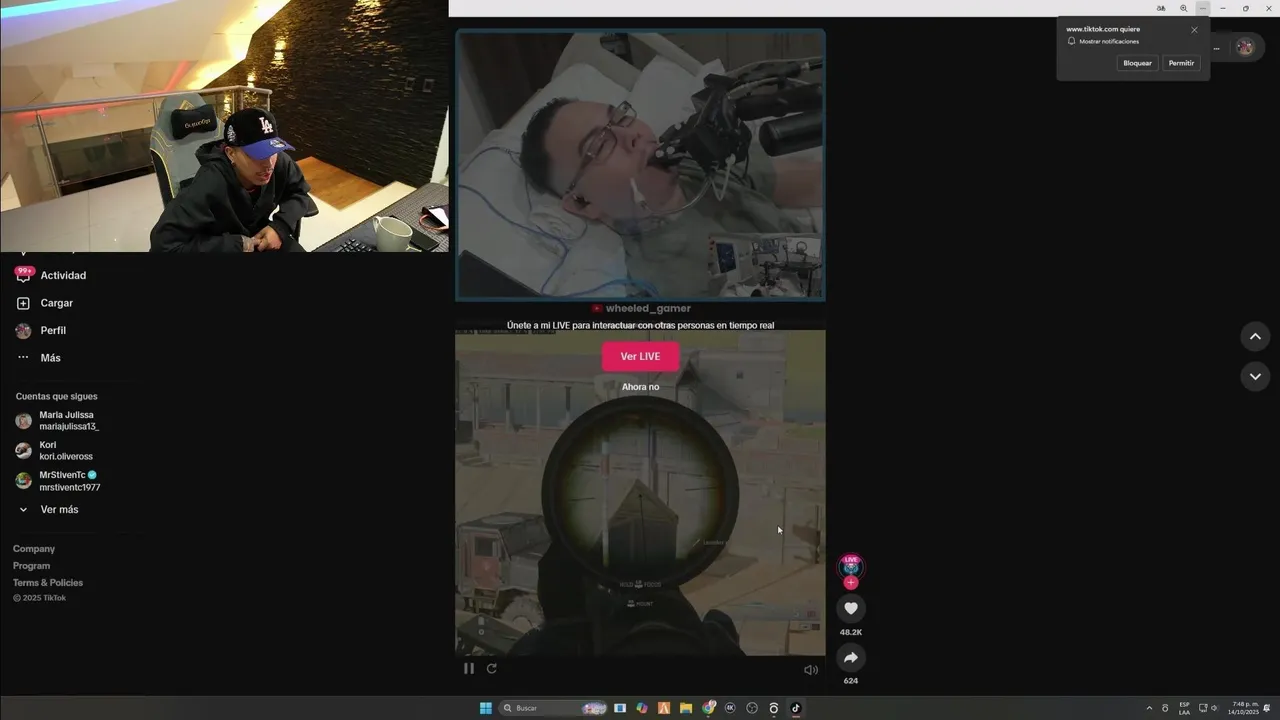Share the video with arrow icon
This screenshot has width=1280, height=720.
(x=851, y=657)
